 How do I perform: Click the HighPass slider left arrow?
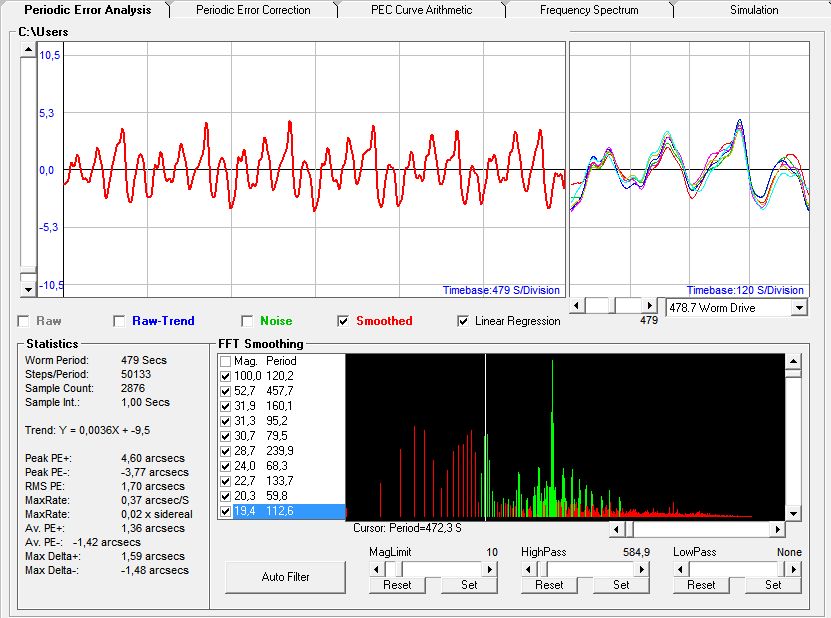pyautogui.click(x=527, y=569)
